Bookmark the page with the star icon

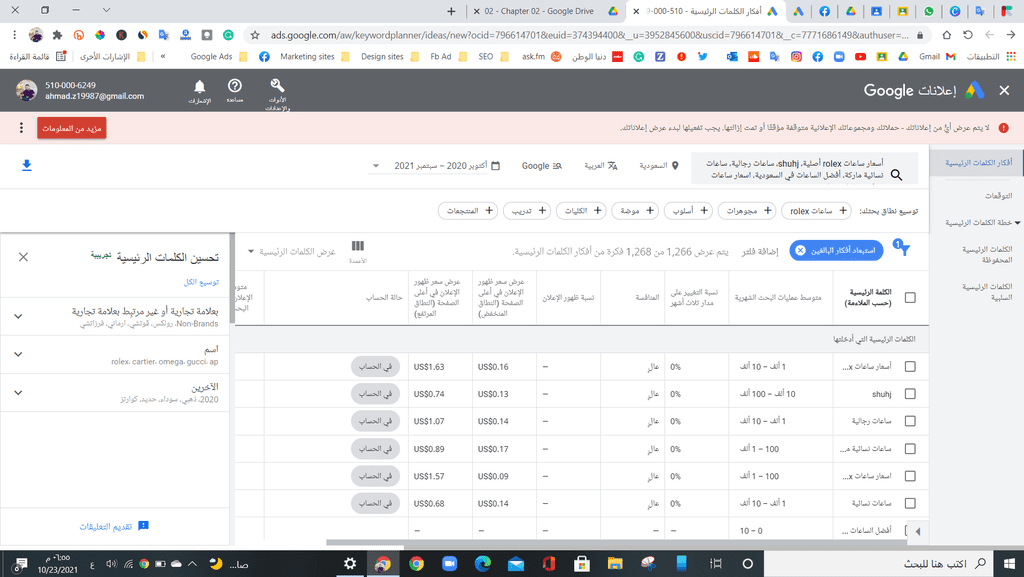(255, 35)
